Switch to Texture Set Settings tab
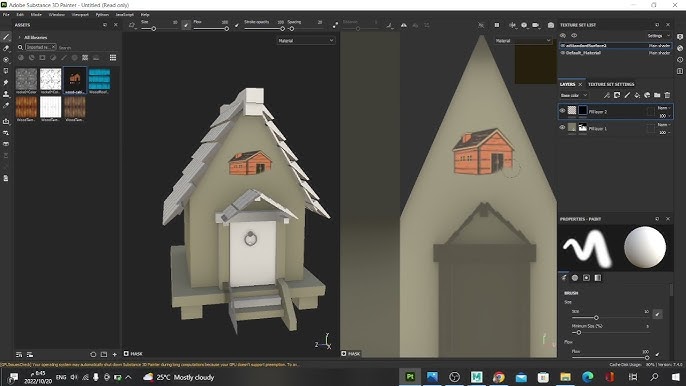The image size is (686, 386). (611, 84)
